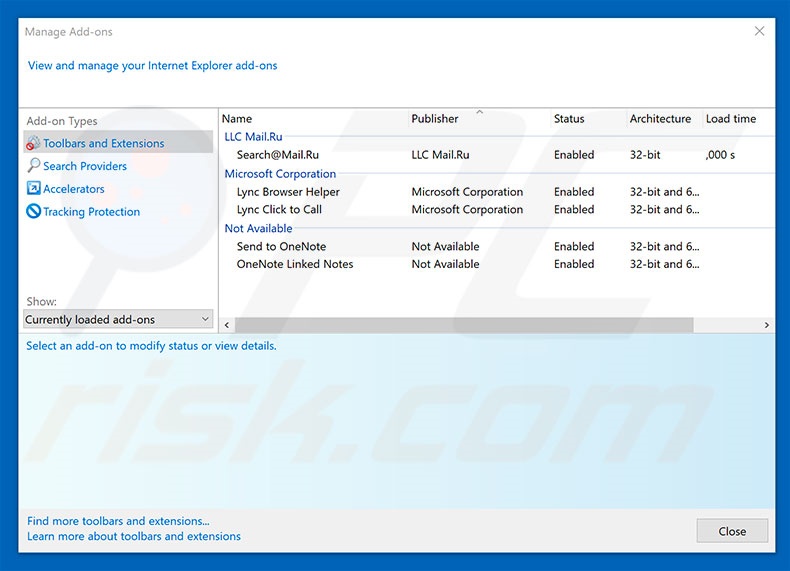Click Microsoft Corporation publisher of Lync Browser Helper
Image resolution: width=790 pixels, height=571 pixels.
[x=467, y=192]
